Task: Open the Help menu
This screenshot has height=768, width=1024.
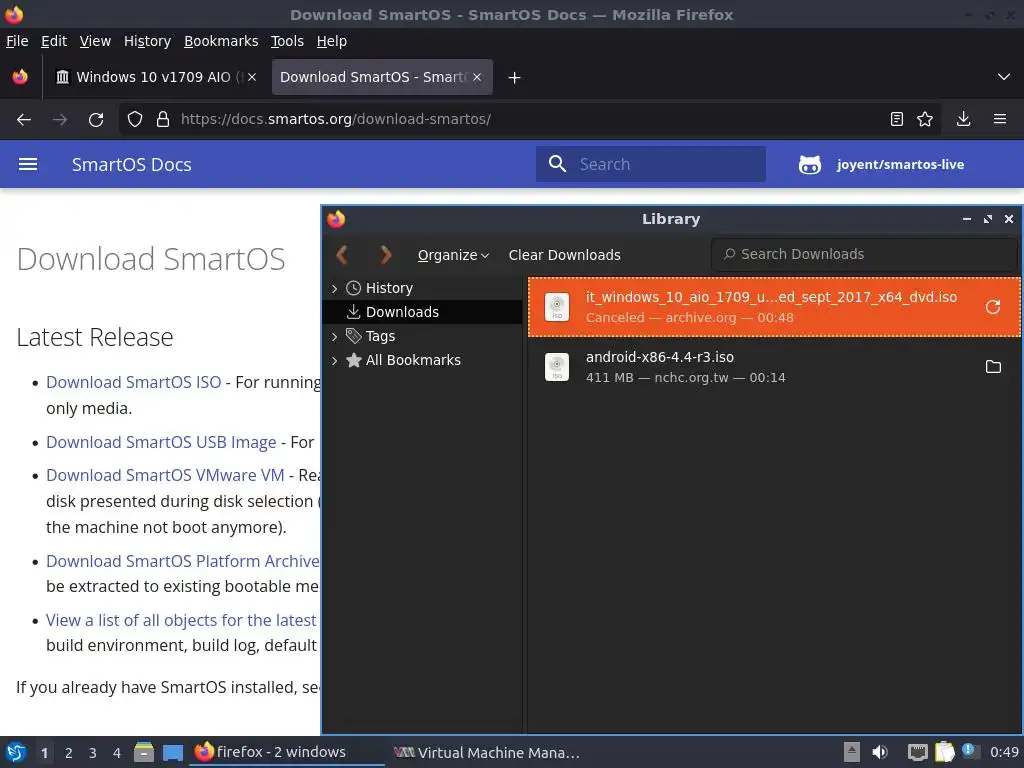Action: coord(331,41)
